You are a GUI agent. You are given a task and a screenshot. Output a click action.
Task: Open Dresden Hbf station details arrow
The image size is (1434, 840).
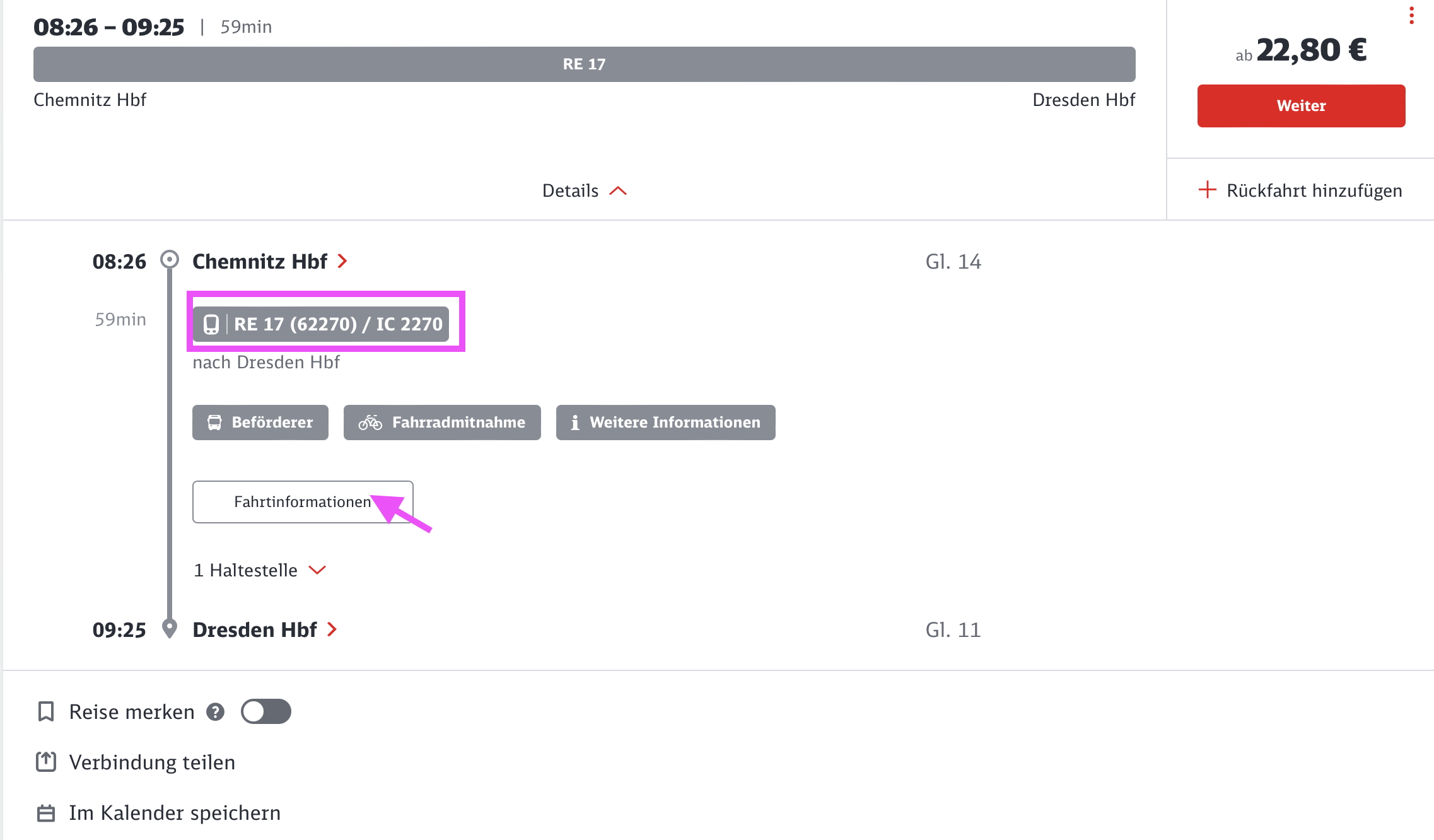point(332,629)
